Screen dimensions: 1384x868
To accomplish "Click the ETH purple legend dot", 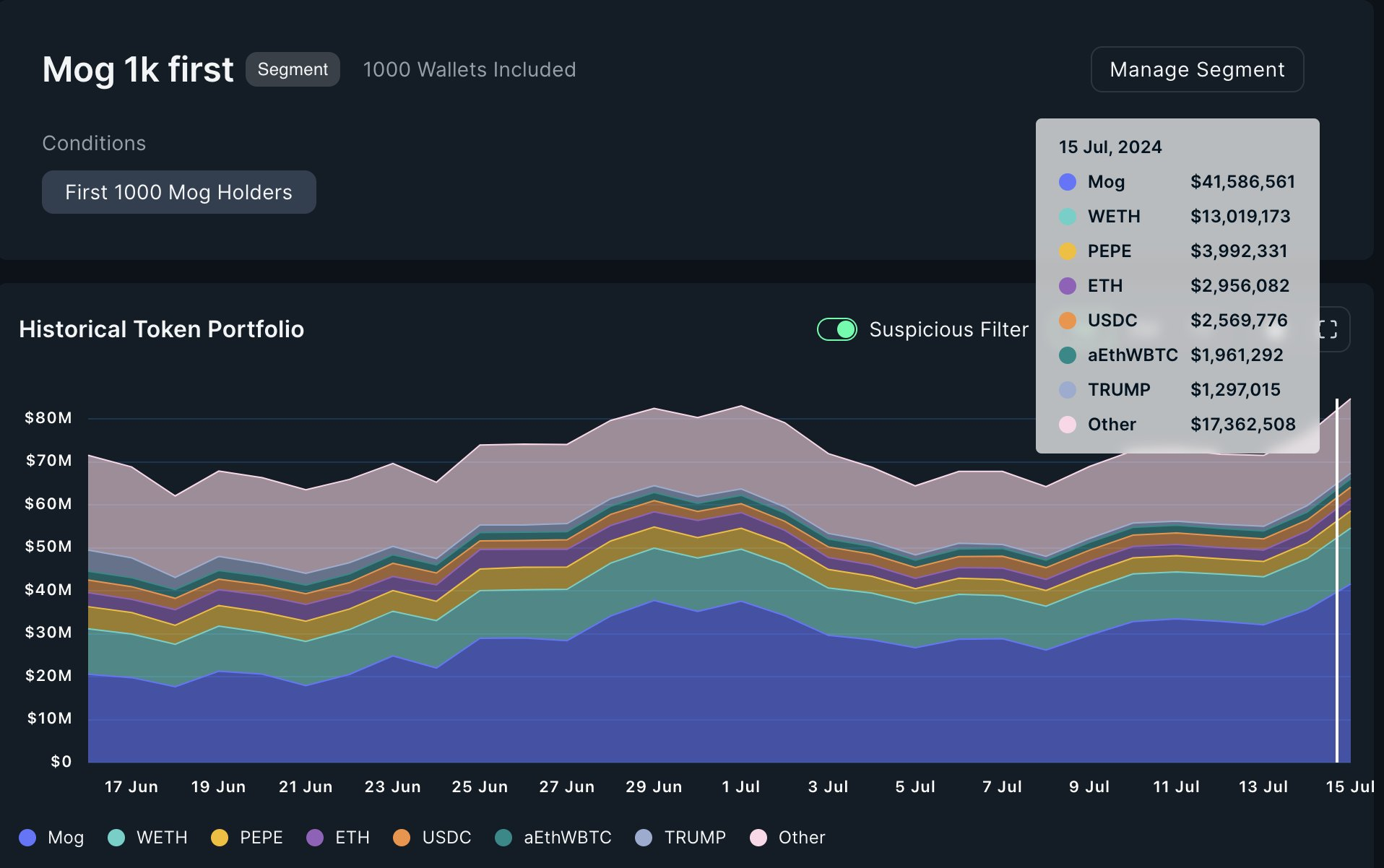I will pyautogui.click(x=315, y=838).
